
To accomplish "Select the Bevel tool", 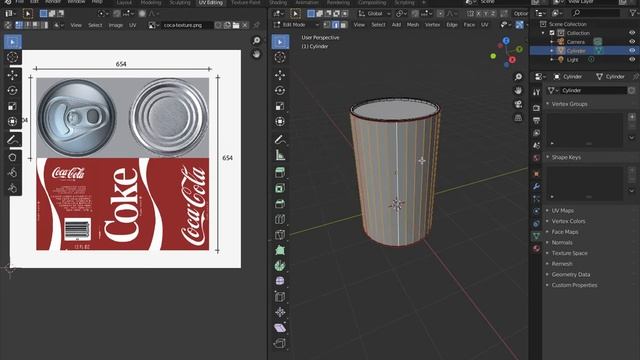I will pyautogui.click(x=280, y=219).
